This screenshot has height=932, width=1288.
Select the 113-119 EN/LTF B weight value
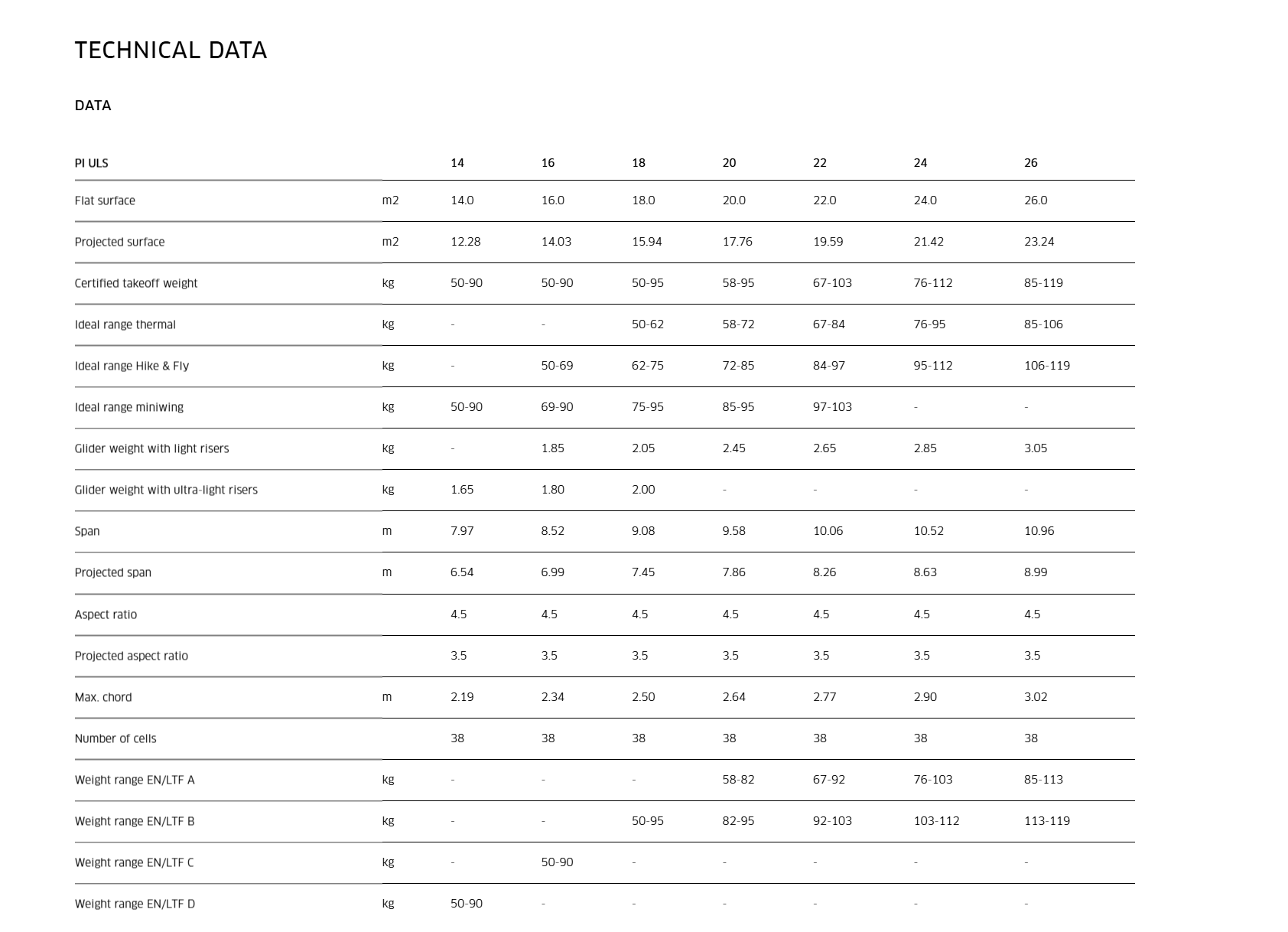point(1047,821)
